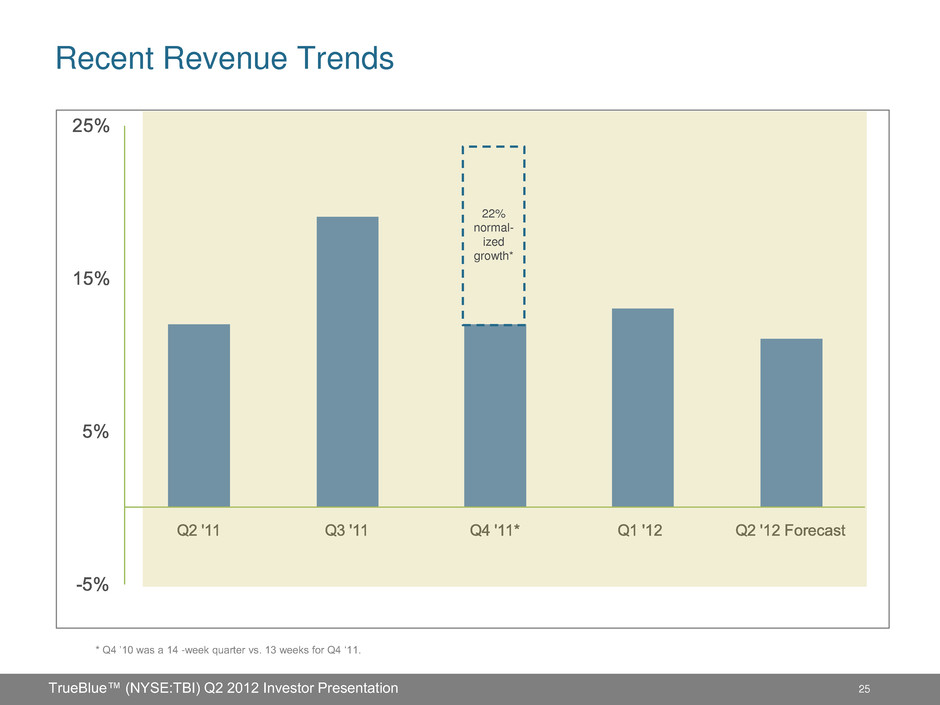
Task: Click the solid Q4 '11 bar
Action: point(495,416)
